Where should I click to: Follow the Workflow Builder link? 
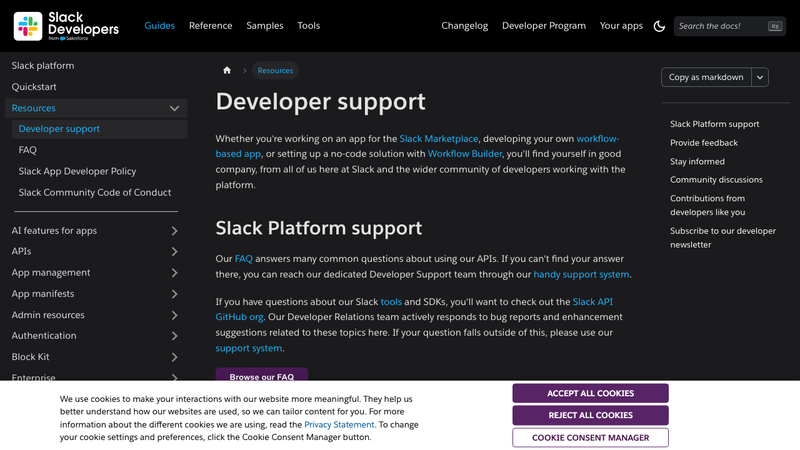tap(465, 154)
